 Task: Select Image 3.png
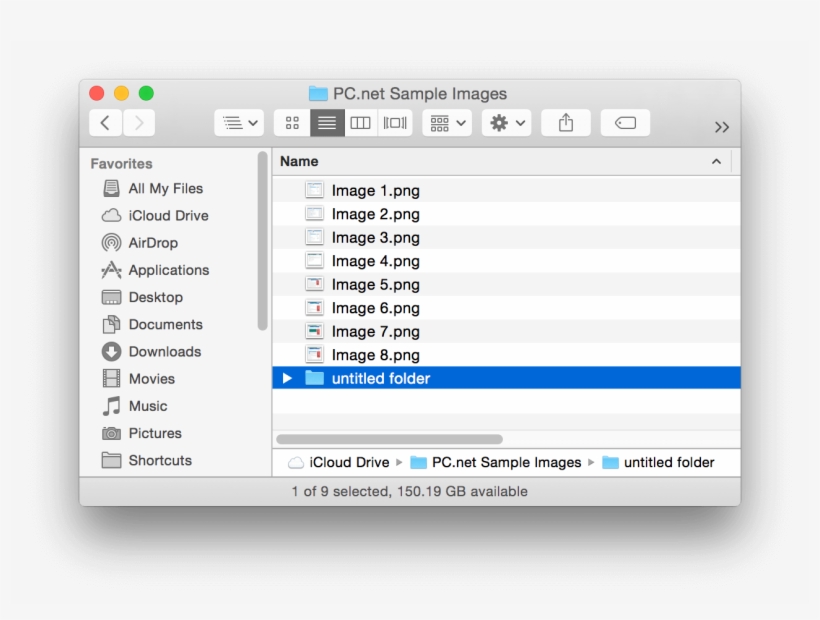tap(506, 237)
